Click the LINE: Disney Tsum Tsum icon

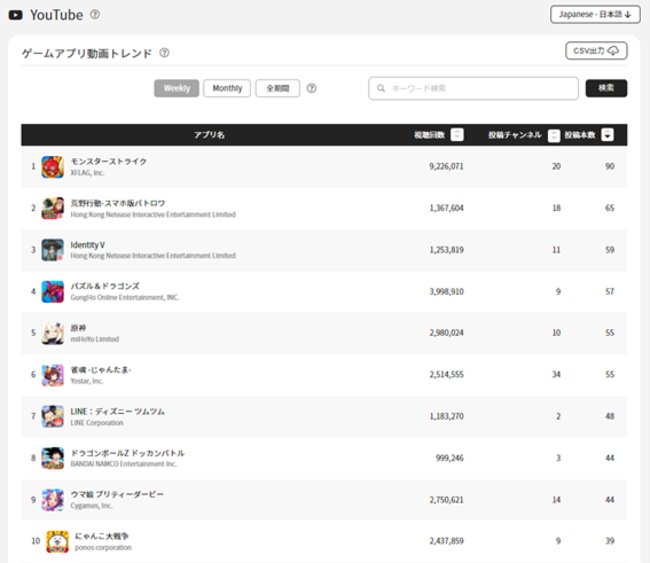[x=53, y=416]
